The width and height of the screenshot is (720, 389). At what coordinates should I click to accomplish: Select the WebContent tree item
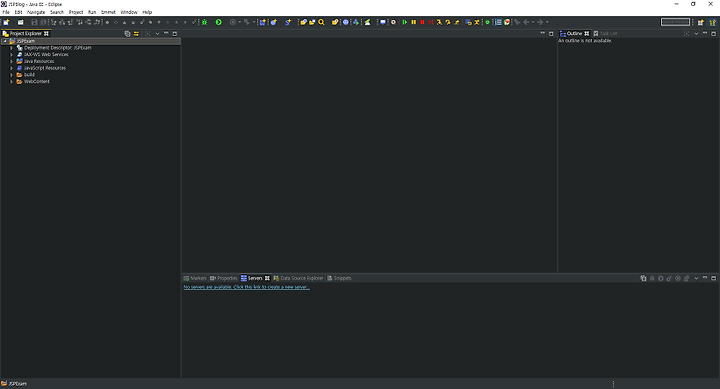click(37, 81)
